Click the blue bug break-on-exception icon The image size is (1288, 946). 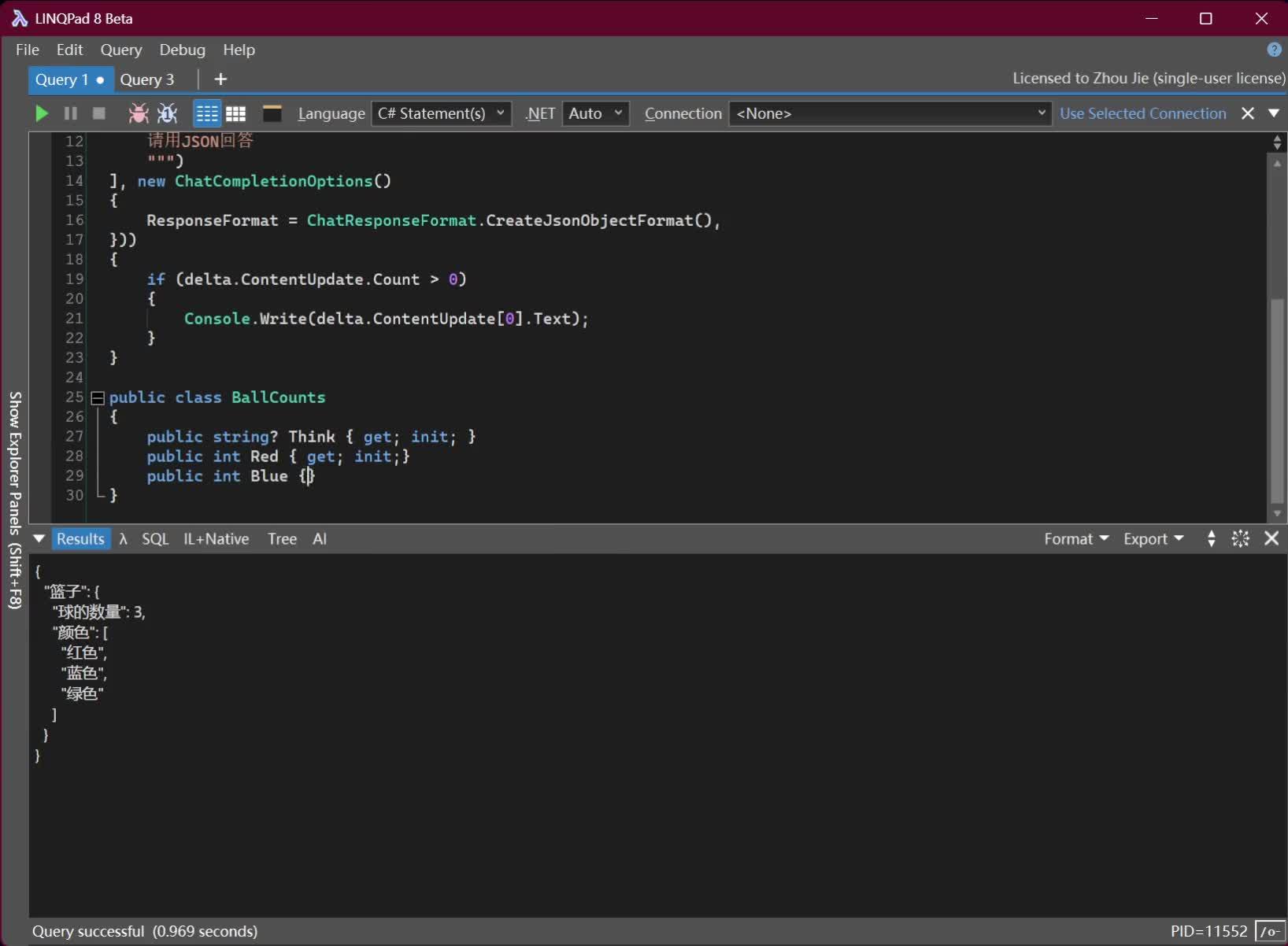tap(167, 113)
